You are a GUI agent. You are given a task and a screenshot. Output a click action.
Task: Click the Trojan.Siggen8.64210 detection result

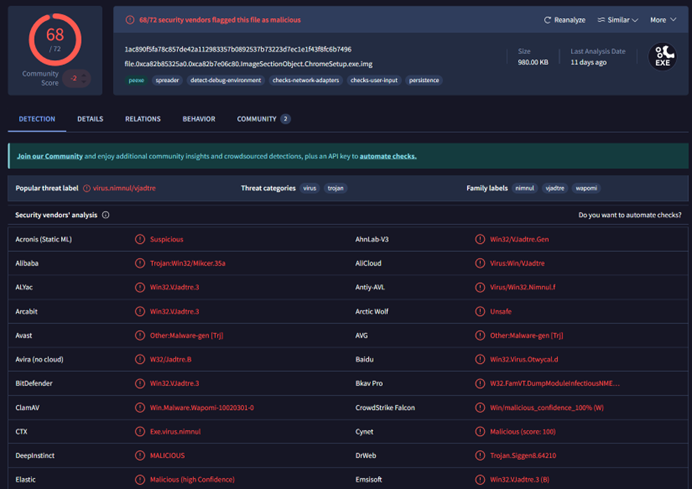523,455
